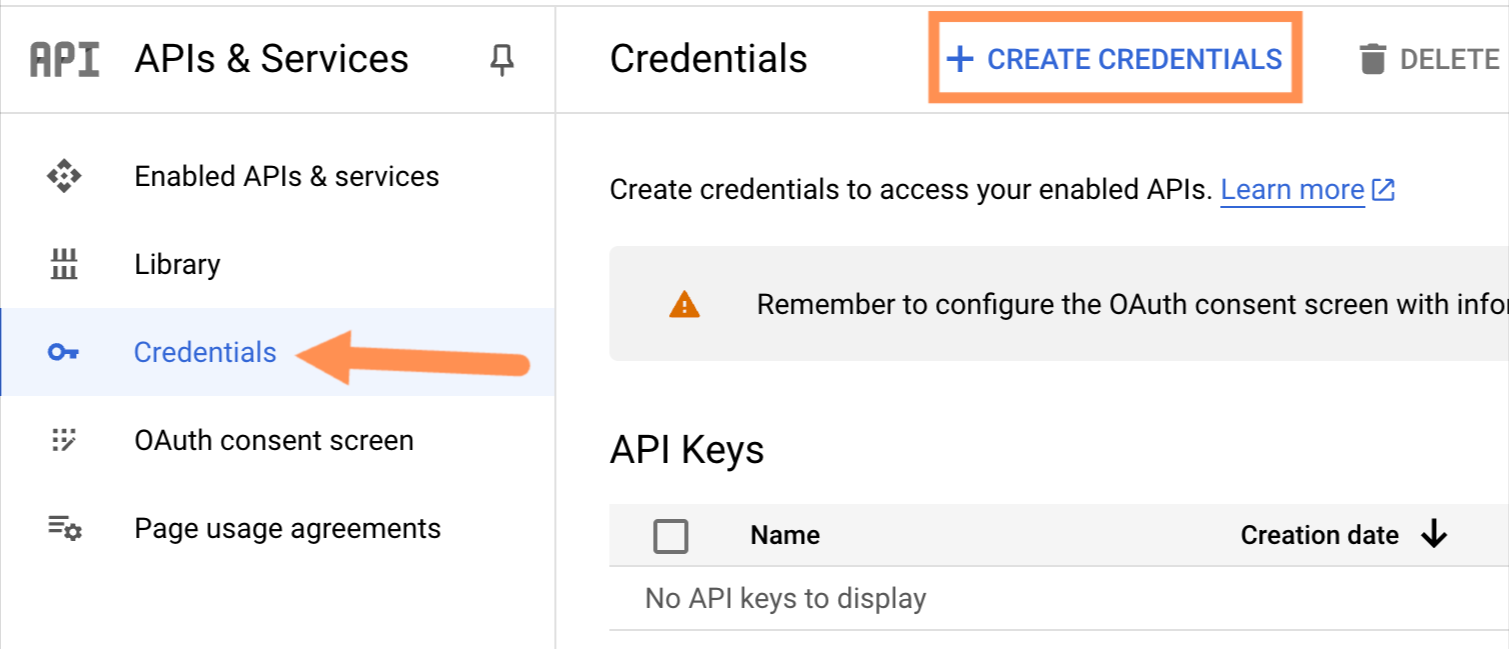Toggle the select-all API keys checkbox
The image size is (1509, 649).
coord(670,536)
